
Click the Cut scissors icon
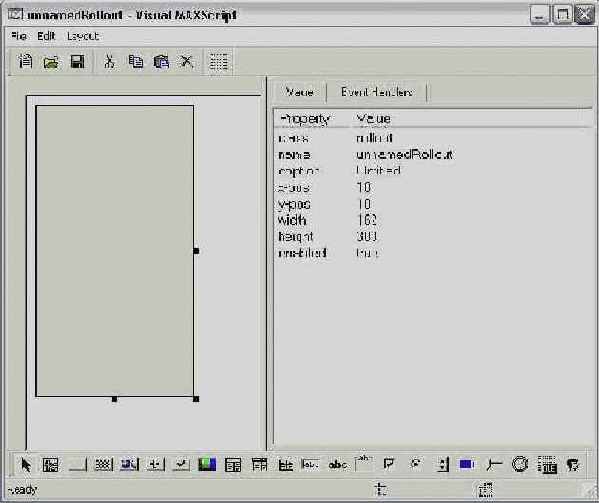pos(110,61)
